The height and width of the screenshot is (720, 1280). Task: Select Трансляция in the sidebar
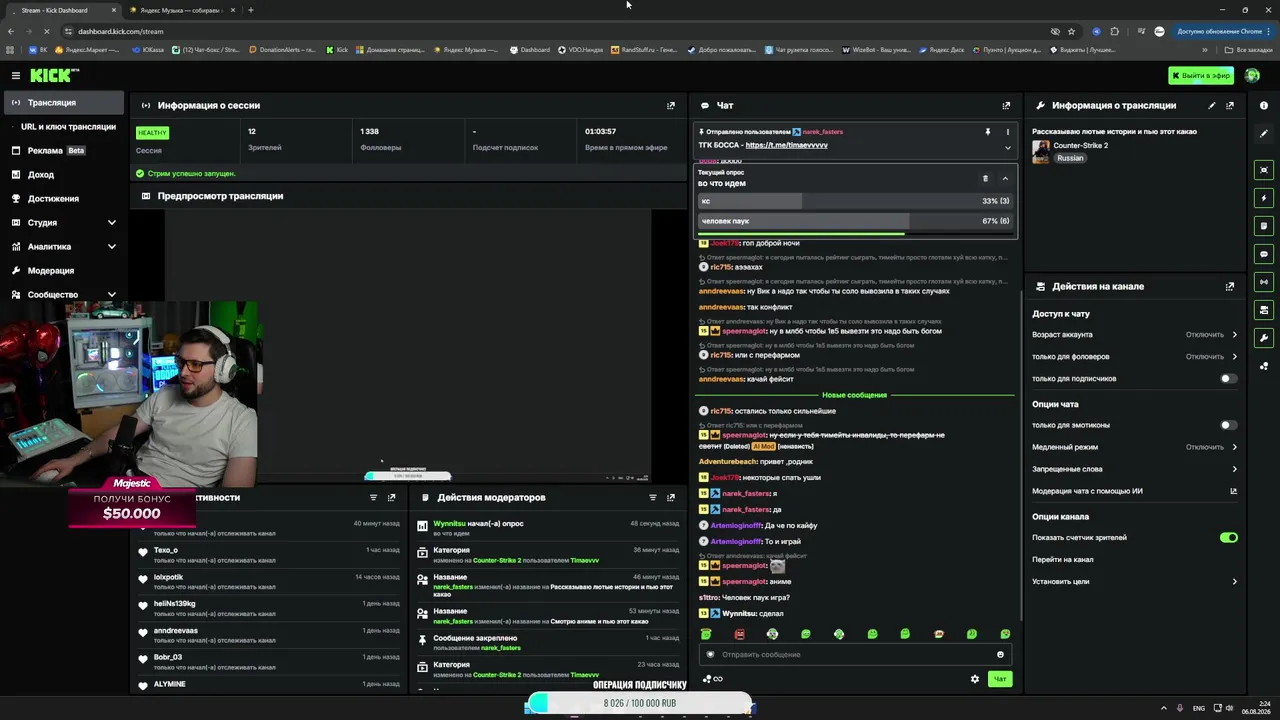(x=65, y=103)
